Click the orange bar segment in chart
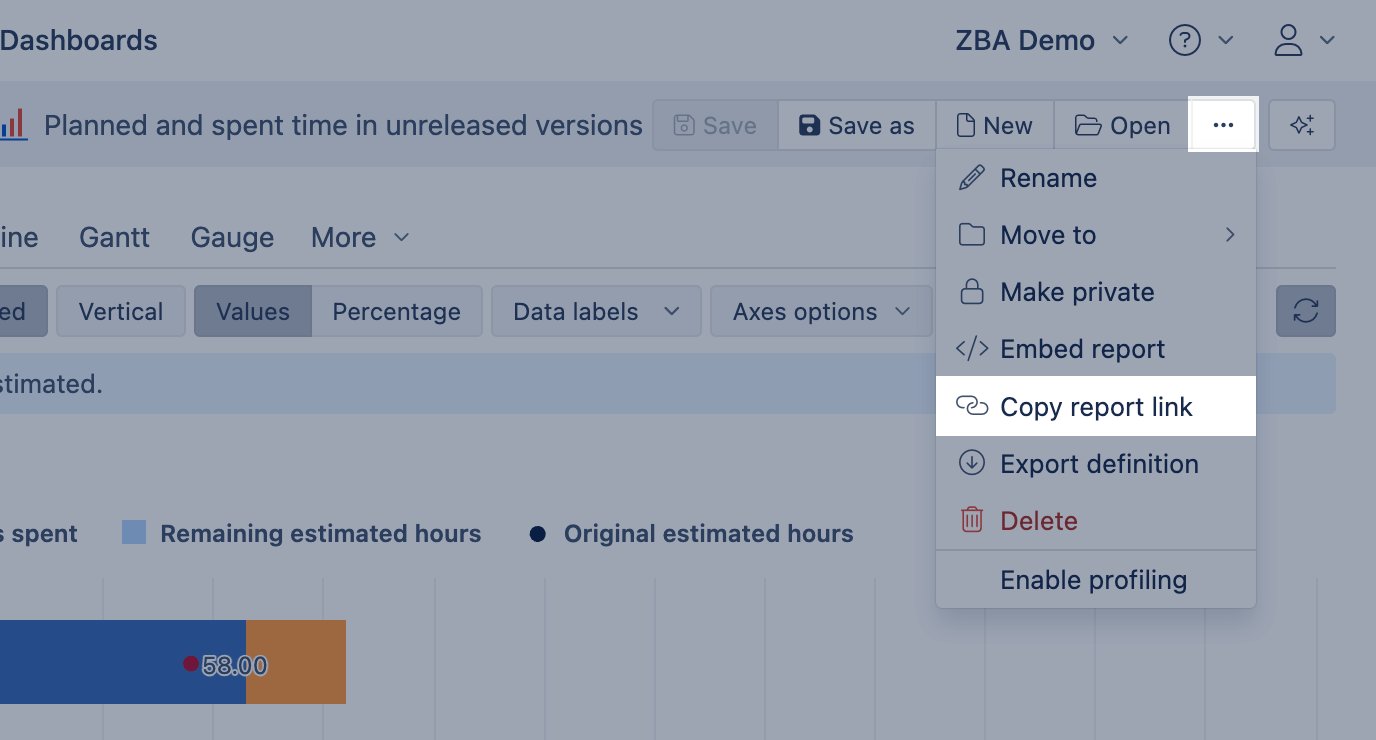The image size is (1376, 740). tap(296, 661)
